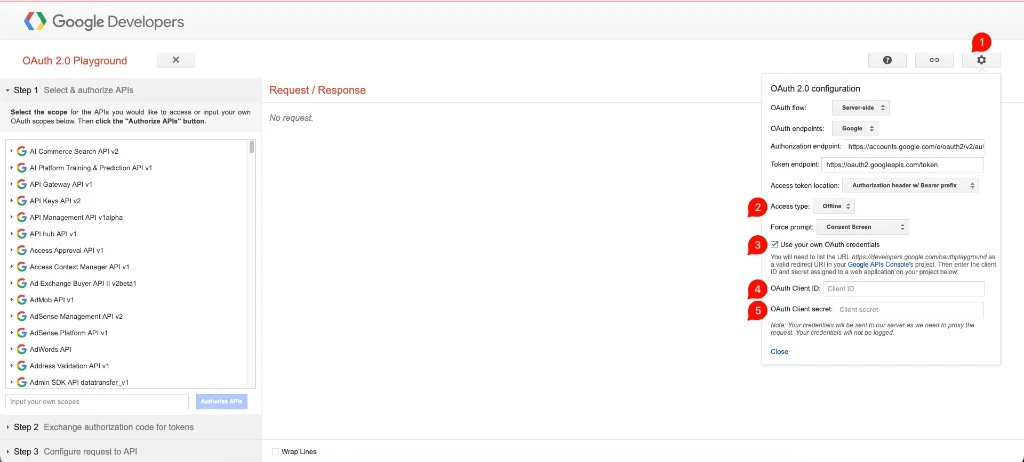1024x462 pixels.
Task: Toggle the Wrap Lines checkbox
Action: (x=276, y=452)
